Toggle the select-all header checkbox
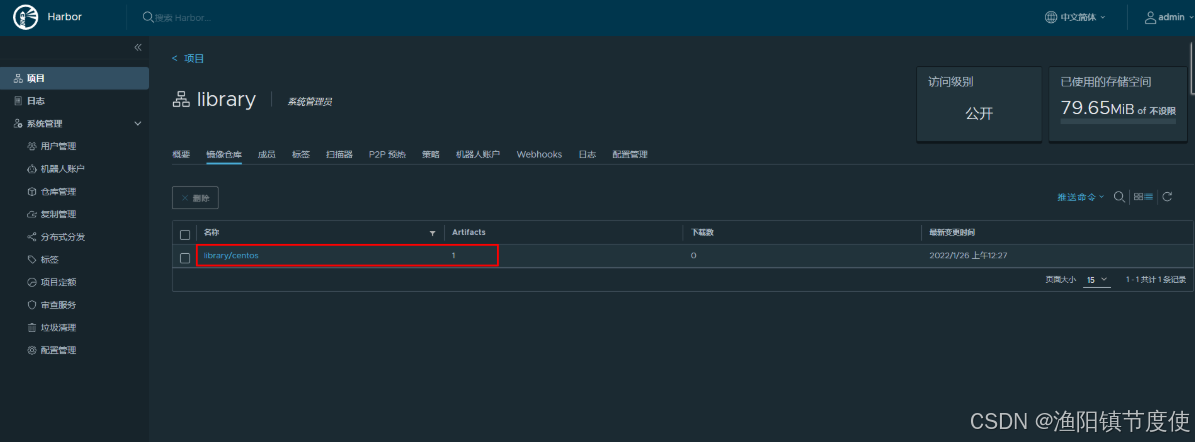 pos(184,234)
